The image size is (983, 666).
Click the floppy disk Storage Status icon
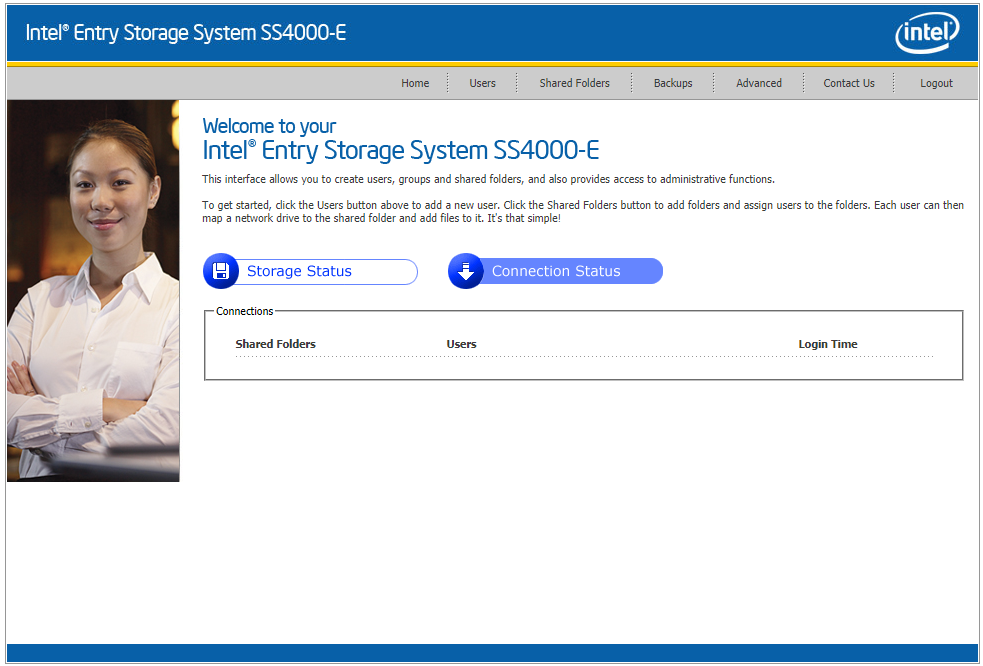tap(221, 271)
